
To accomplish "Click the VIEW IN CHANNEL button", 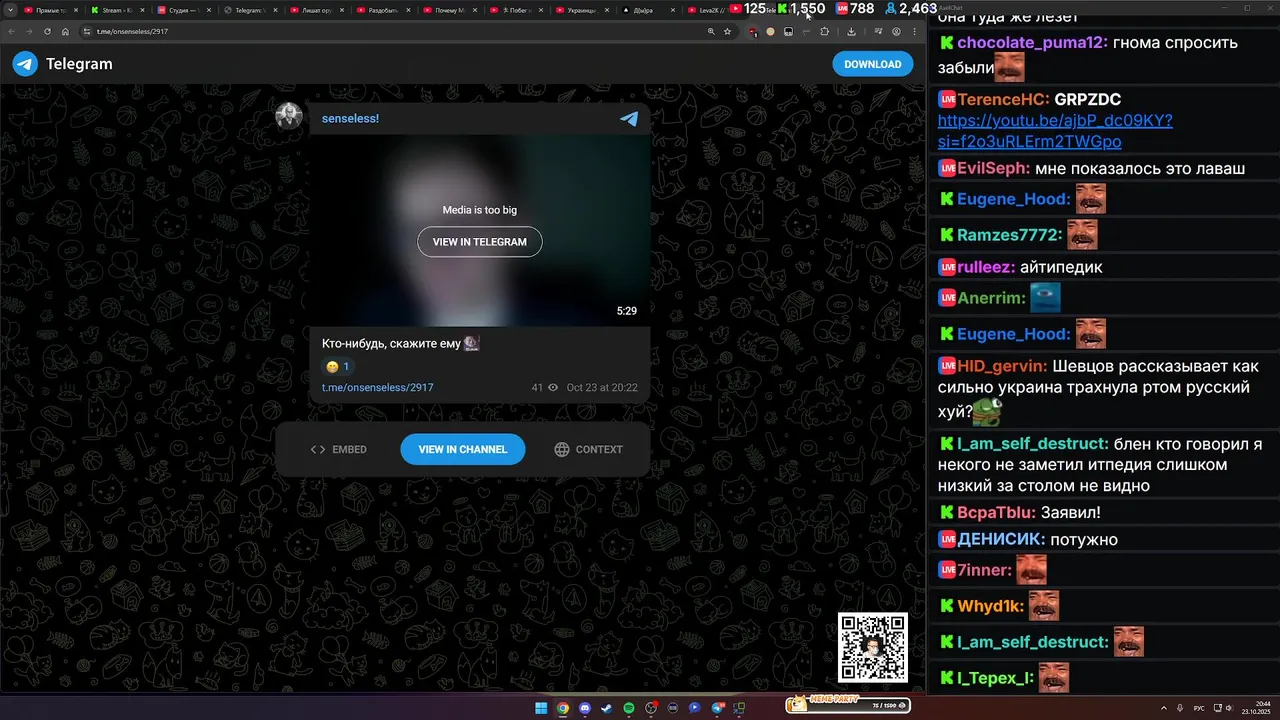I will [463, 449].
